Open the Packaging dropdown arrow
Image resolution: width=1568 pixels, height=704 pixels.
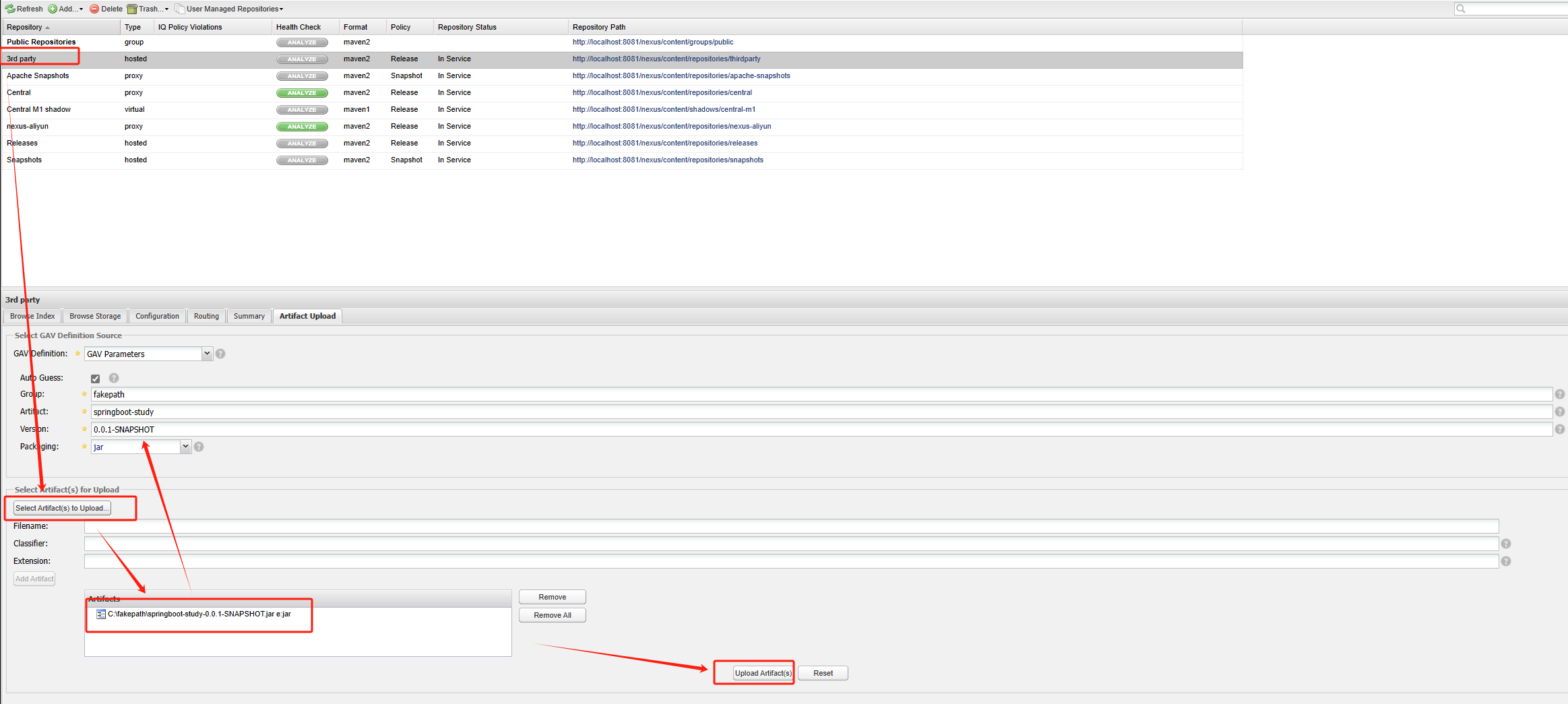pos(185,447)
